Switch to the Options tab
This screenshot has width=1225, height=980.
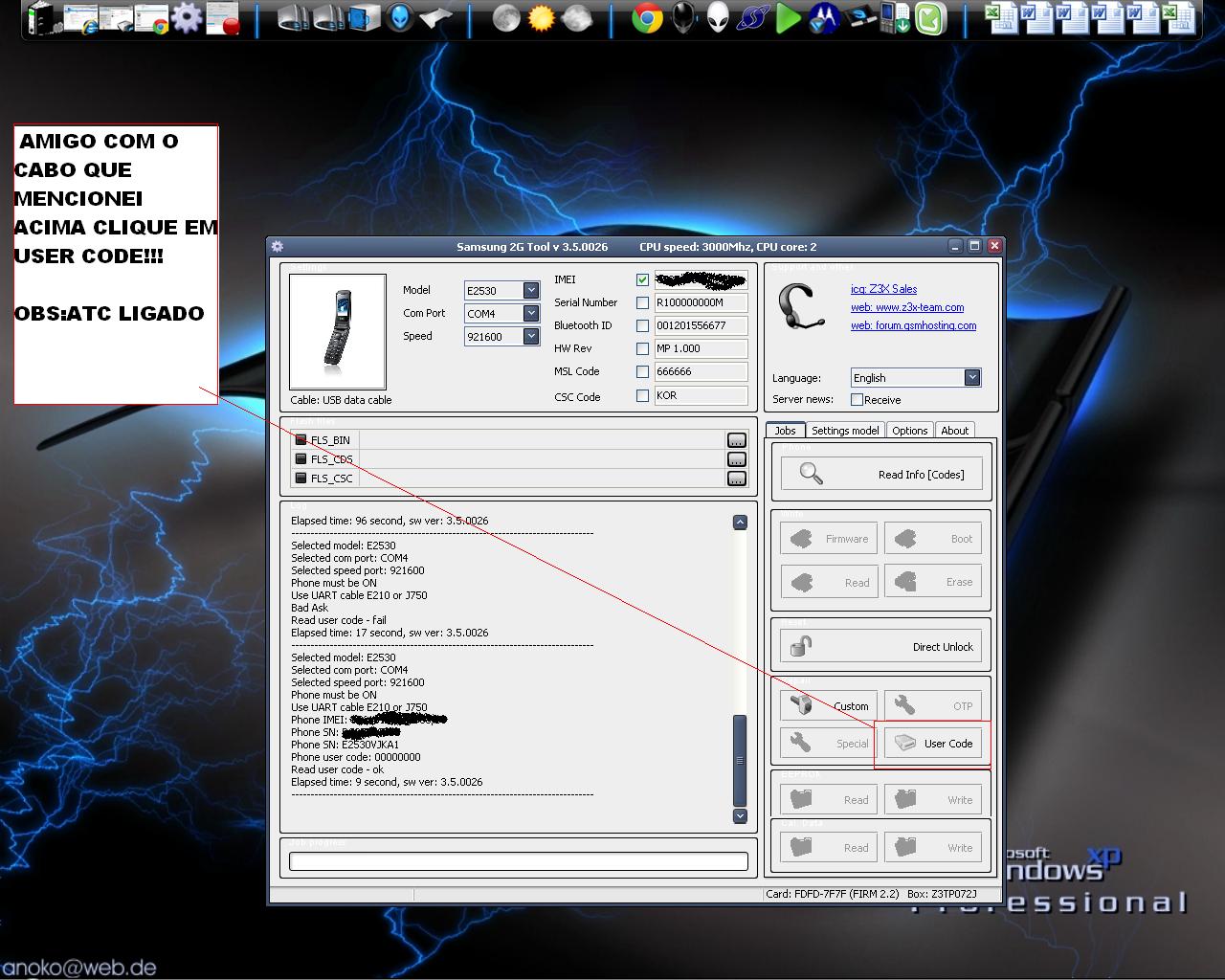pyautogui.click(x=909, y=431)
